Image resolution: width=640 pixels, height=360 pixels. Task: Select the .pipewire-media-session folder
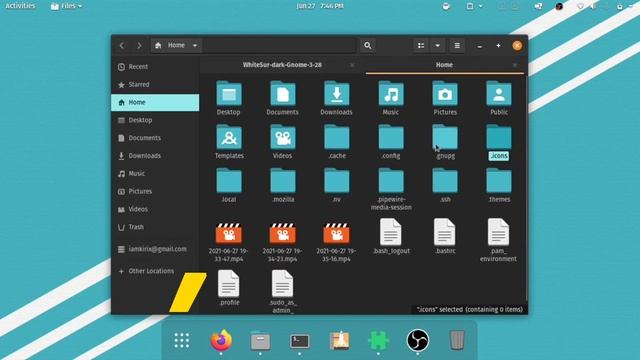coord(391,181)
